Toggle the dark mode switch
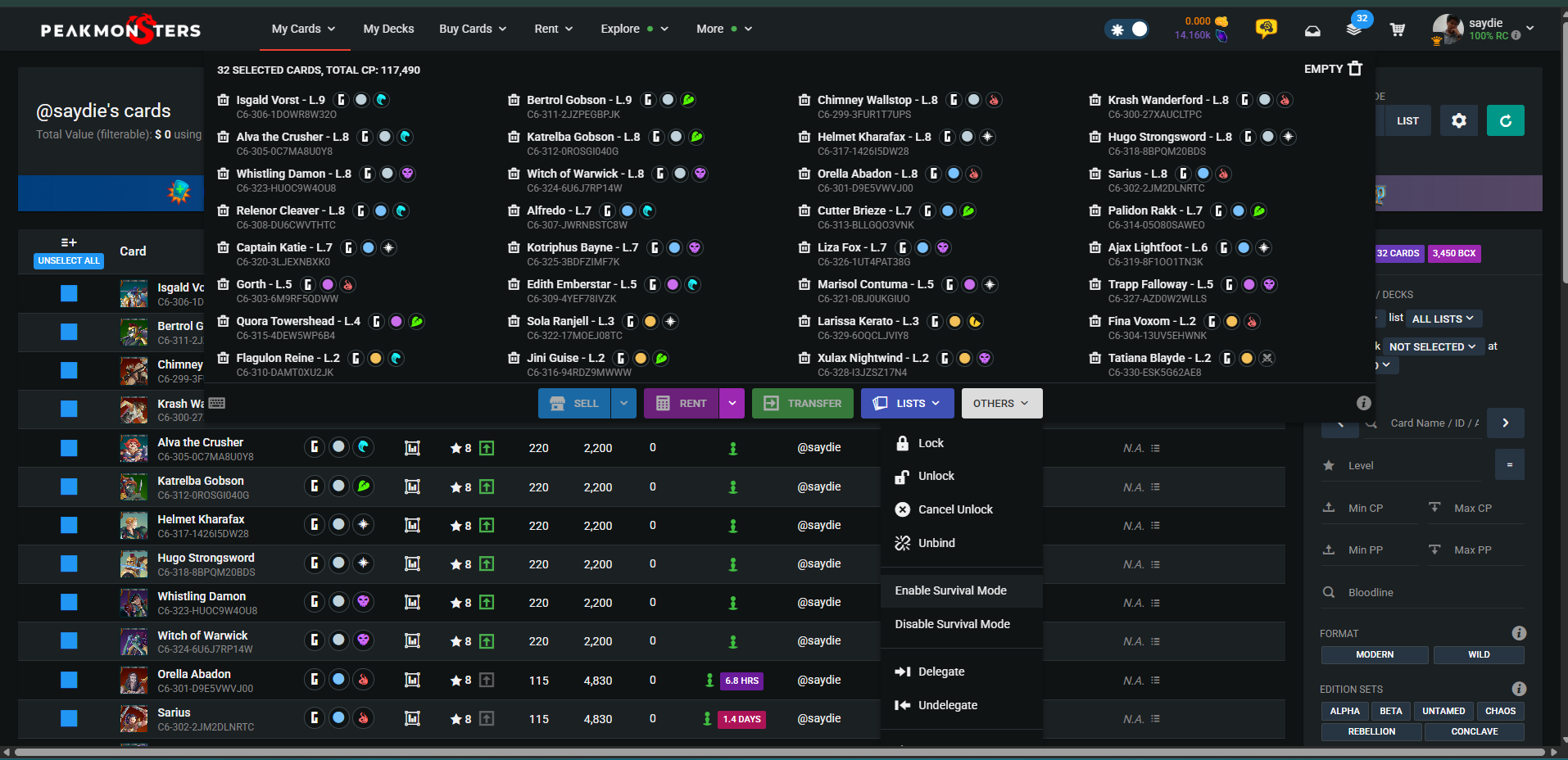This screenshot has height=760, width=1568. [1128, 29]
